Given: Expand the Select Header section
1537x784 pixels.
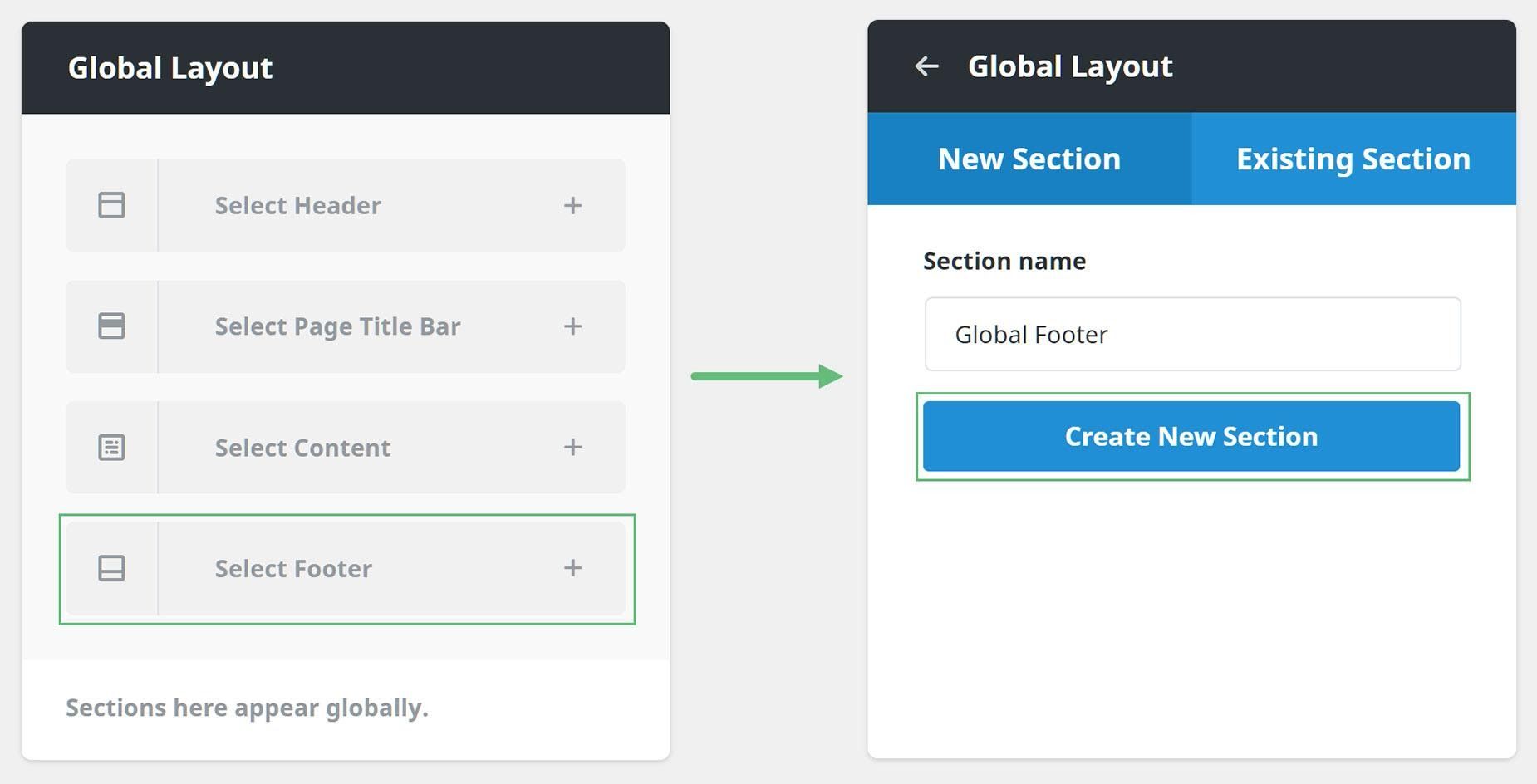Looking at the screenshot, I should point(345,205).
